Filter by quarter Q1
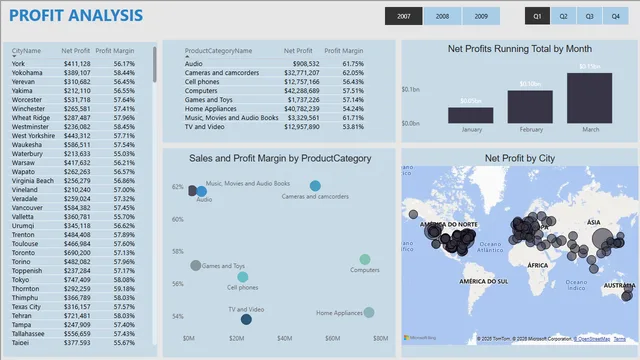The height and width of the screenshot is (360, 640). click(537, 16)
